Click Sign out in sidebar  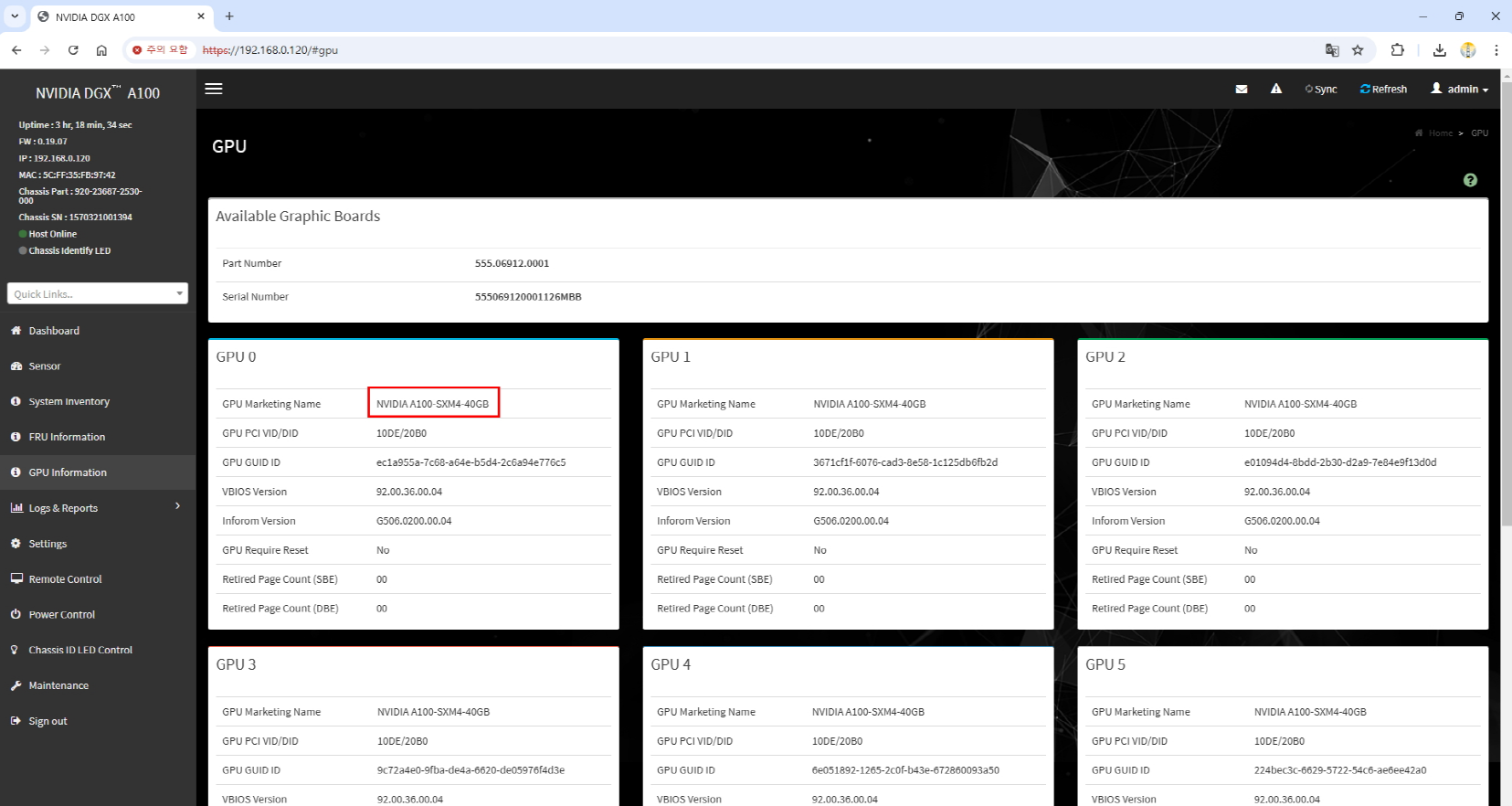98,721
